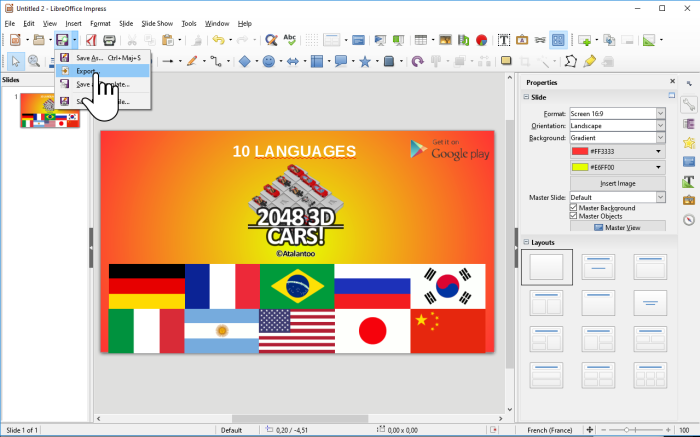The image size is (700, 437).
Task: Click the 10 LANGUAGES title text
Action: click(294, 151)
